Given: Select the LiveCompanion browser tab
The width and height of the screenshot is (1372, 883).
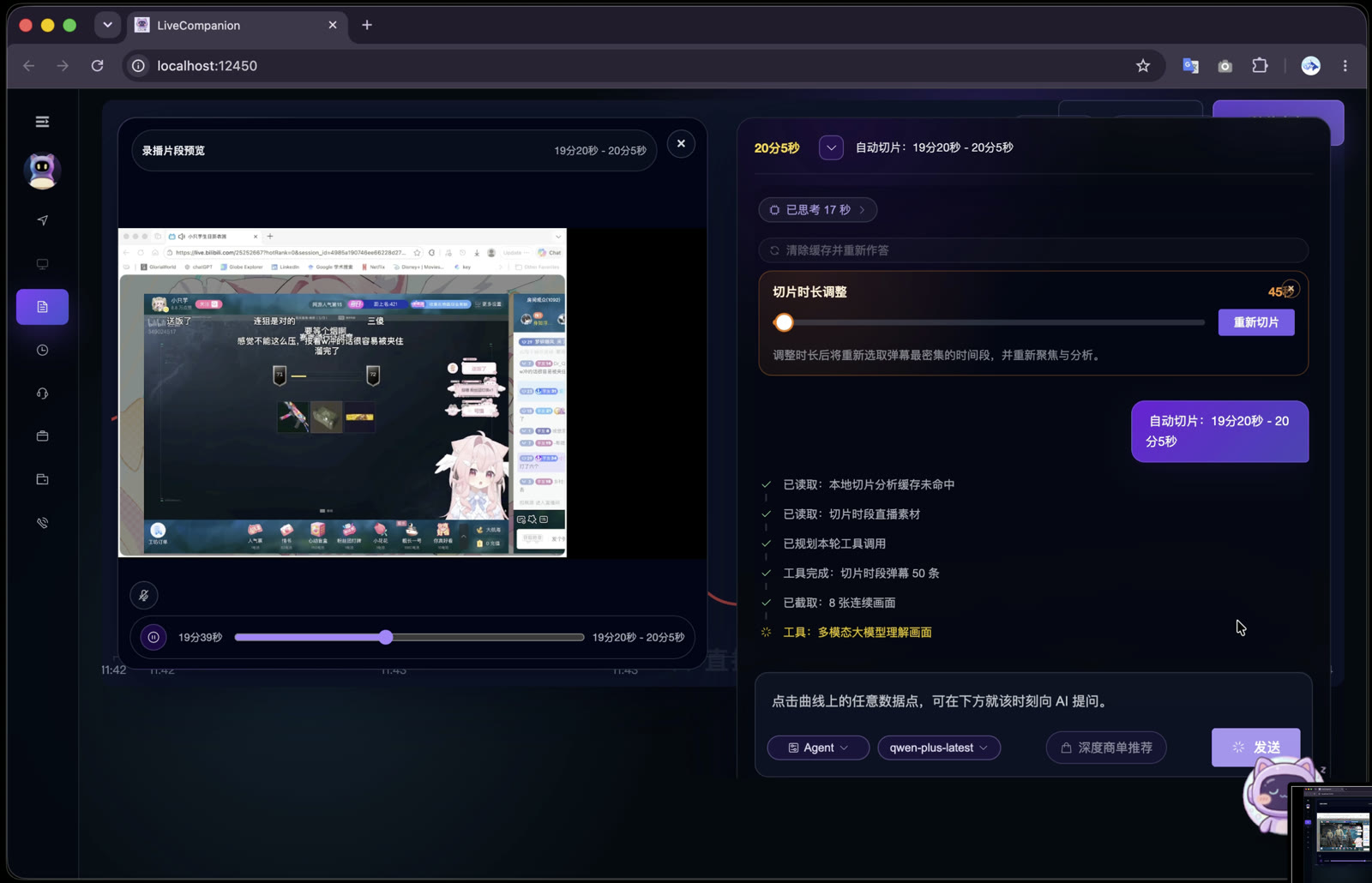Looking at the screenshot, I should point(238,26).
